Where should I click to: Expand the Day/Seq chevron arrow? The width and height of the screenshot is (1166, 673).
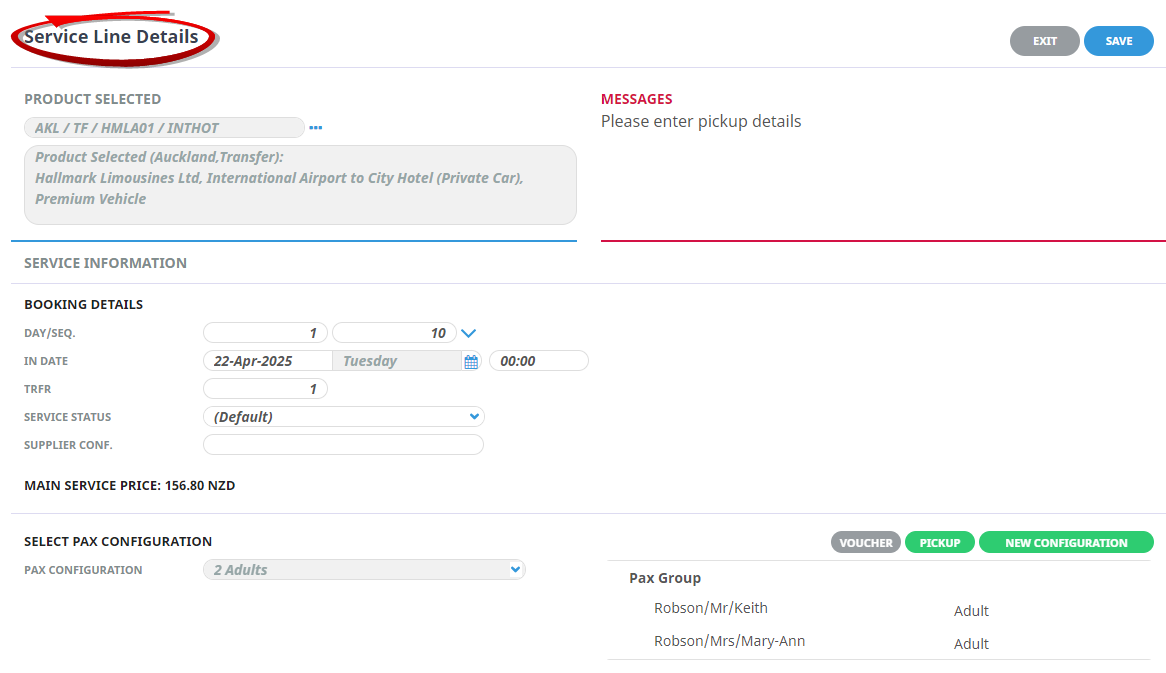pos(469,333)
